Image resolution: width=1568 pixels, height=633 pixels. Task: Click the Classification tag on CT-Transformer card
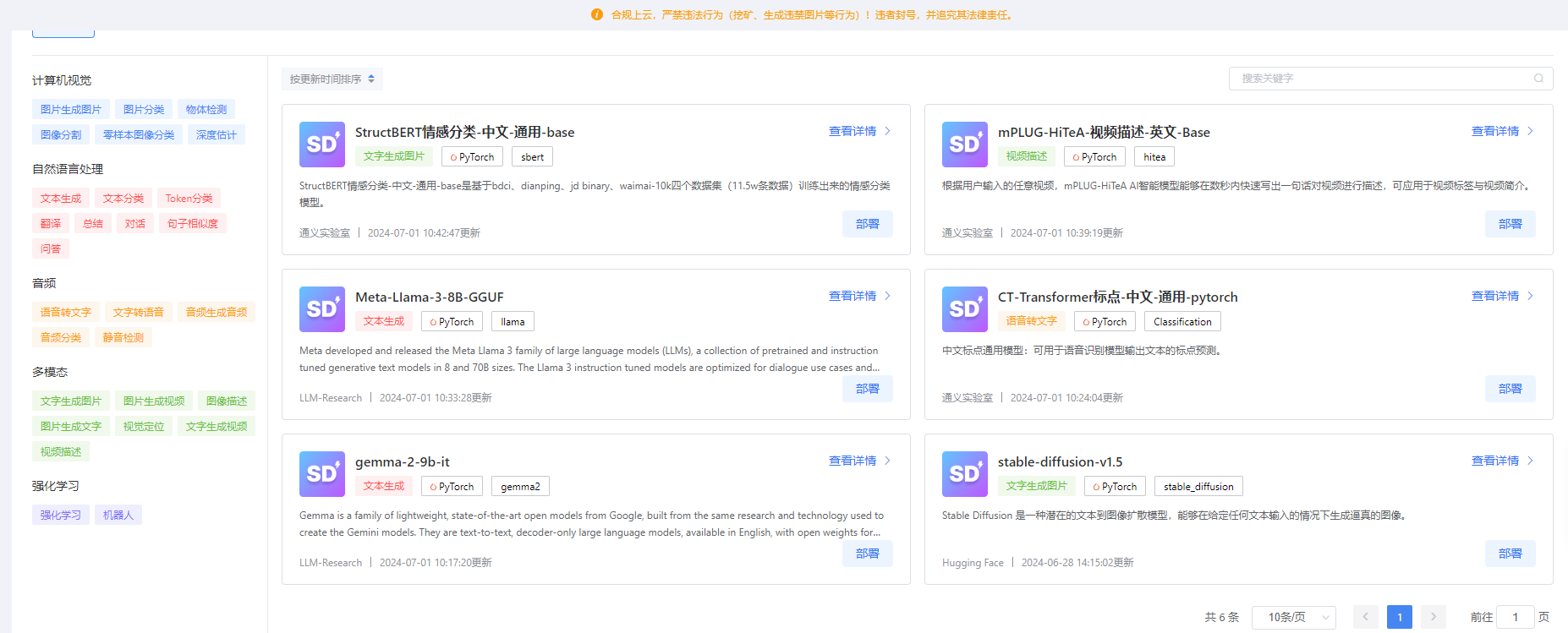pos(1182,321)
